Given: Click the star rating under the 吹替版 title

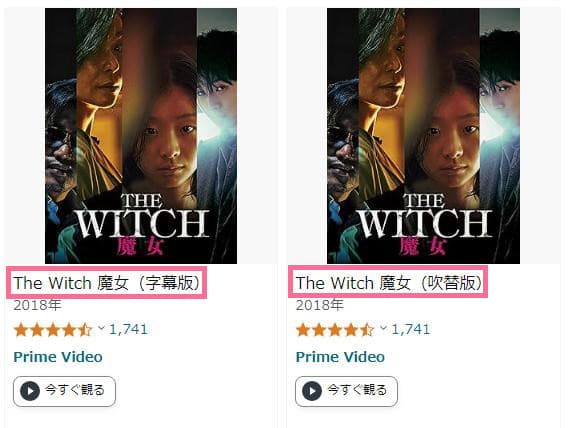Looking at the screenshot, I should (335, 330).
